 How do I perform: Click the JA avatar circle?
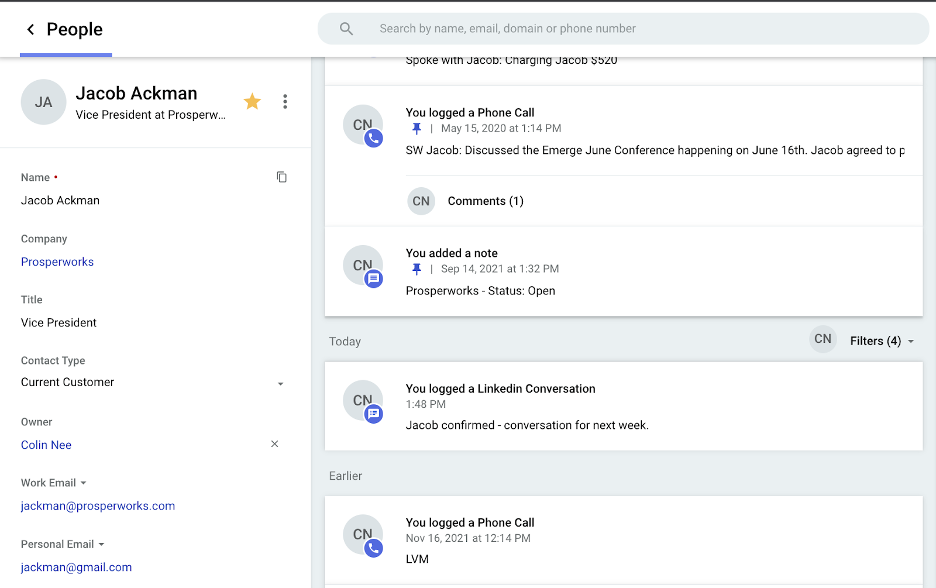pyautogui.click(x=43, y=102)
